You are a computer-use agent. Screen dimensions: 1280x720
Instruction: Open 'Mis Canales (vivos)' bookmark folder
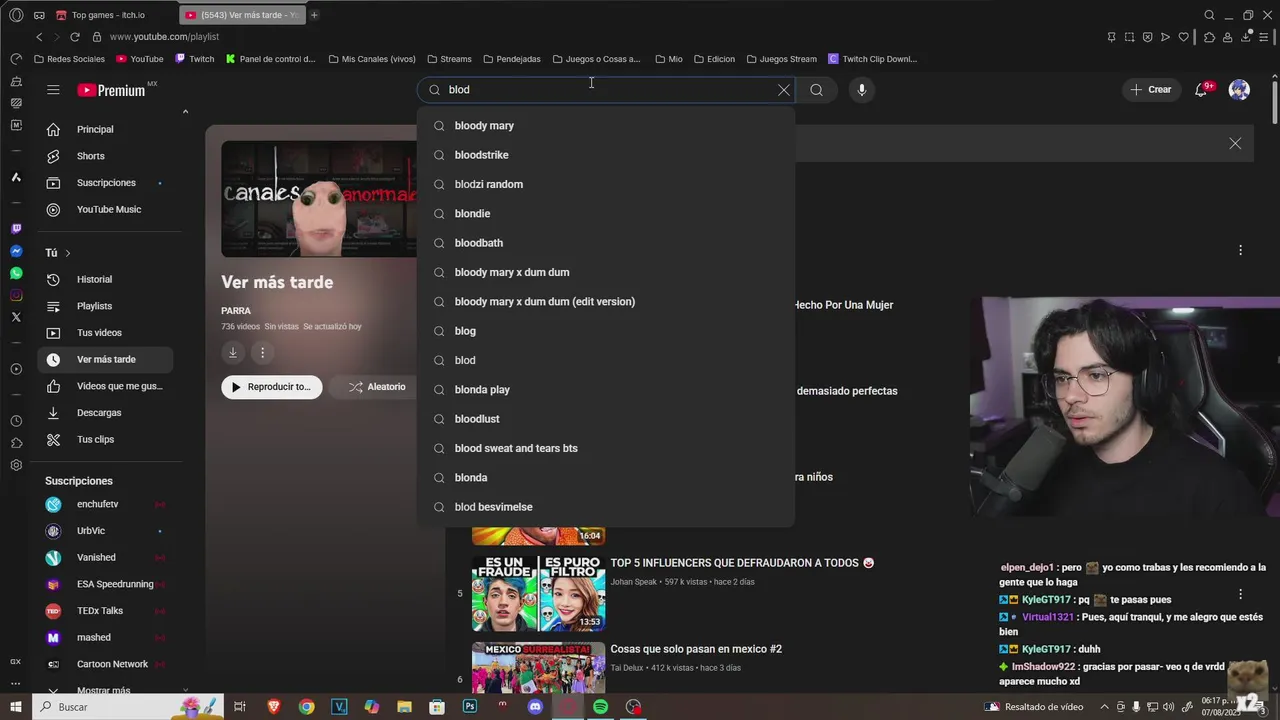(372, 59)
